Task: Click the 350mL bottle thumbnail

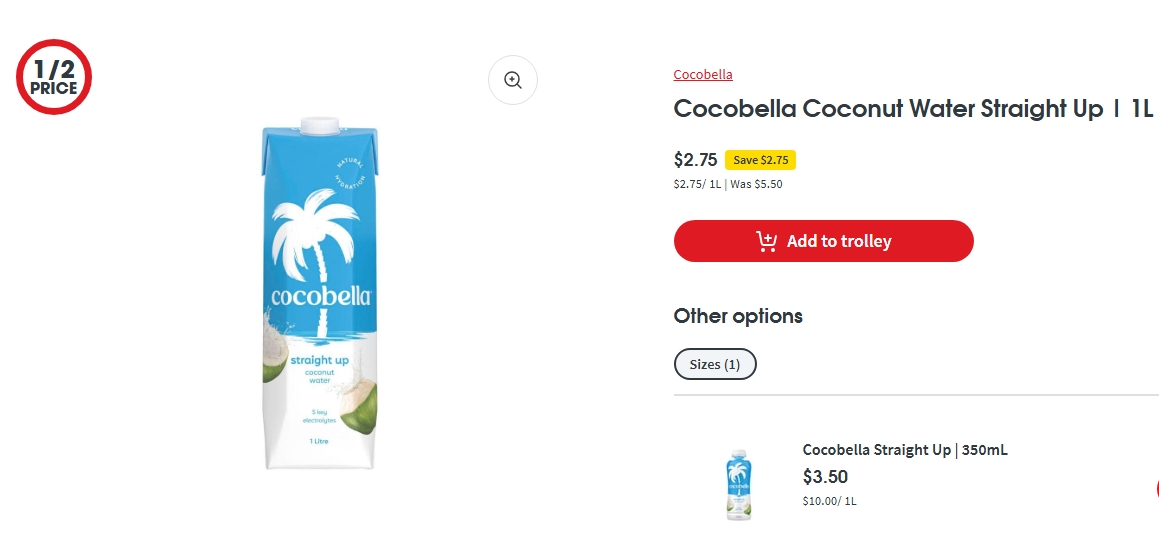Action: tap(737, 485)
